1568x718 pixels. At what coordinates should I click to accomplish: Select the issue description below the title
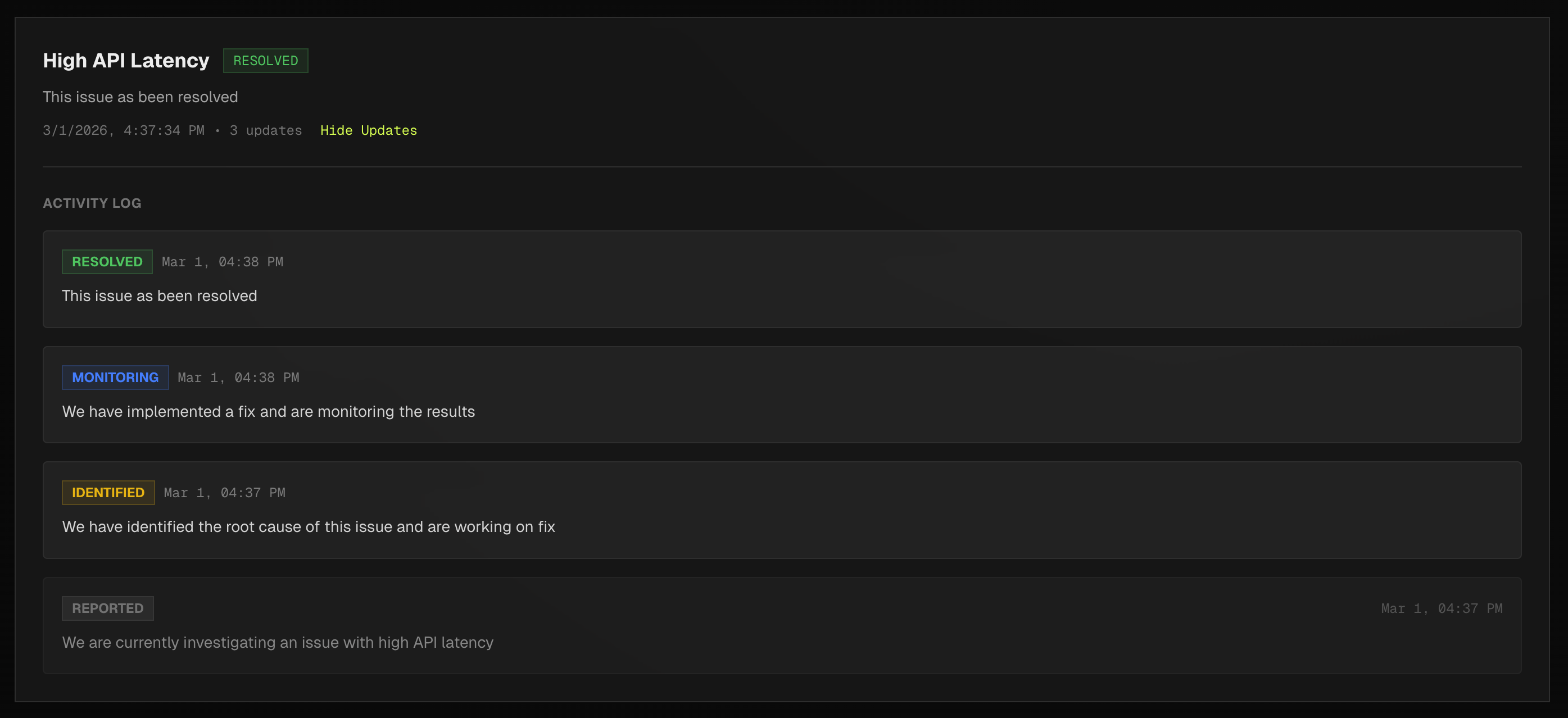[x=140, y=97]
